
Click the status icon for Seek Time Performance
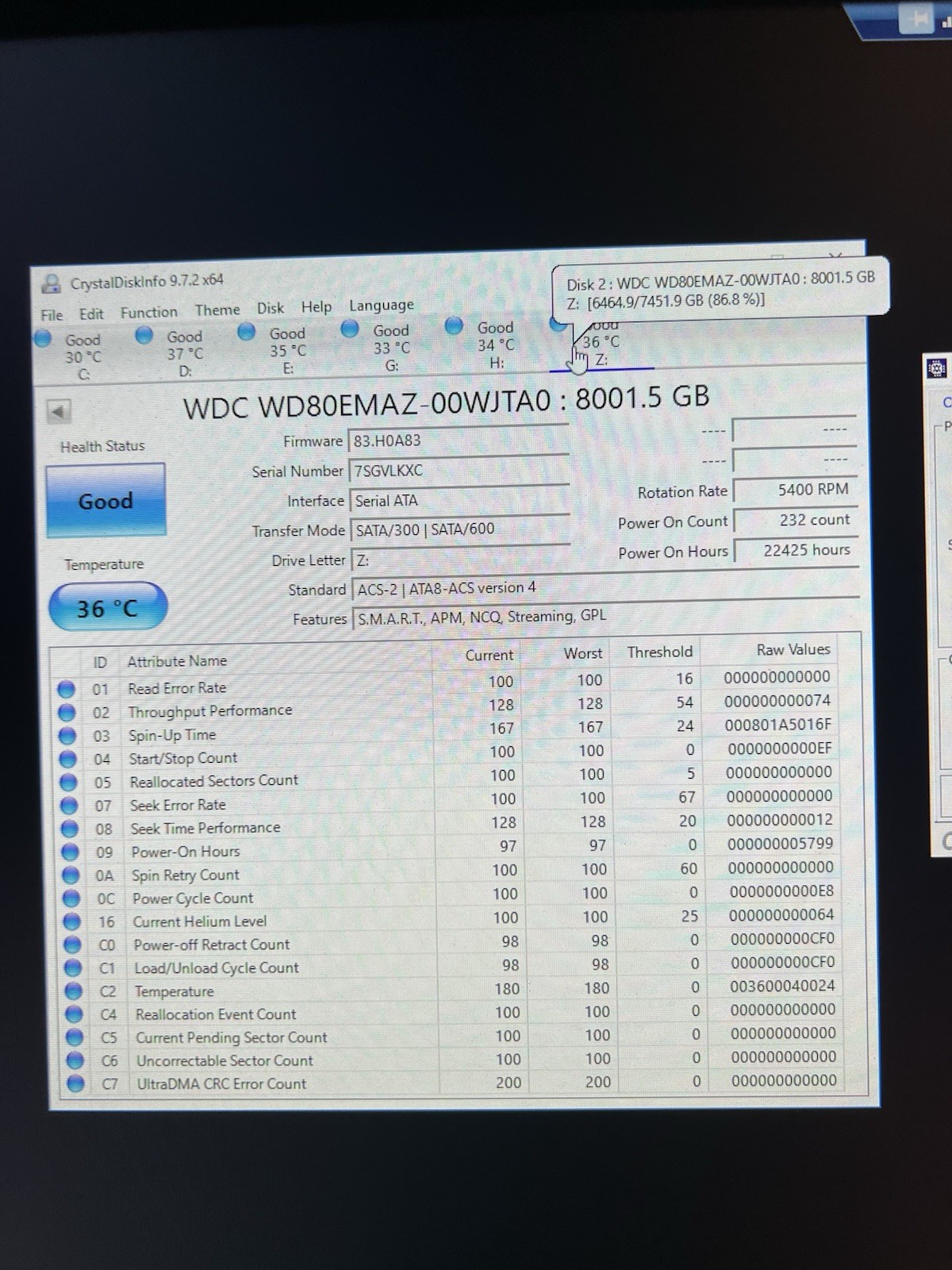pos(70,829)
